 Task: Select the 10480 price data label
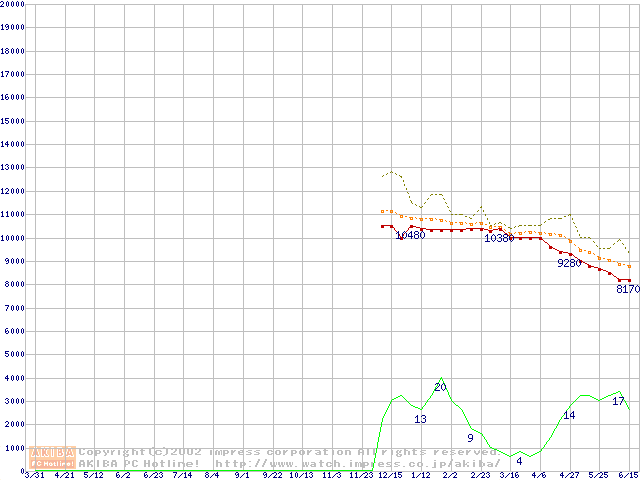point(410,236)
